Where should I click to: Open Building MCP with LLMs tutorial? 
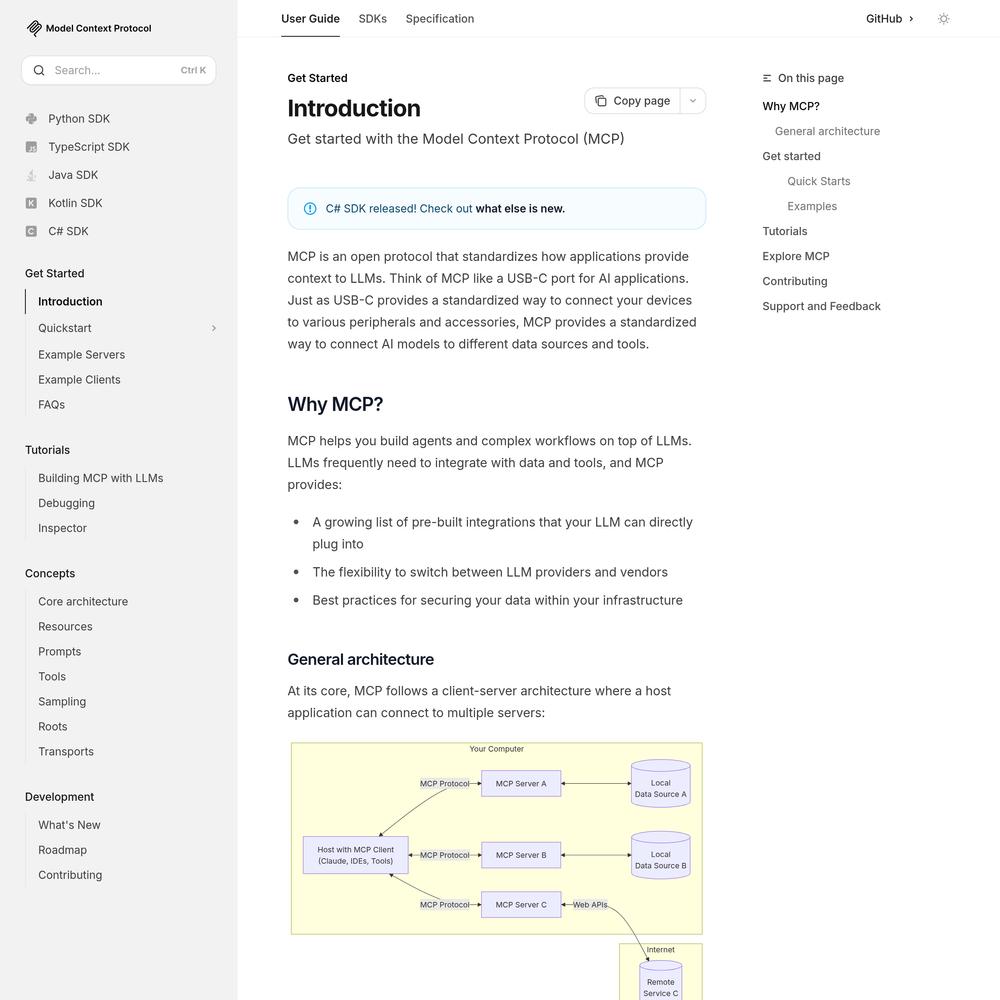(x=101, y=478)
